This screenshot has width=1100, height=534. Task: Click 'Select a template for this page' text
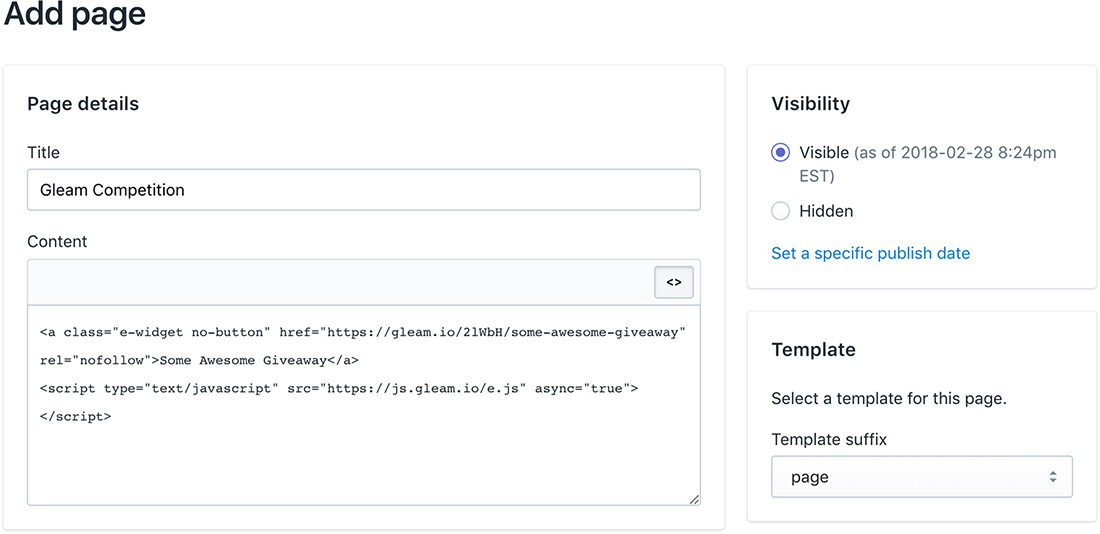click(888, 398)
